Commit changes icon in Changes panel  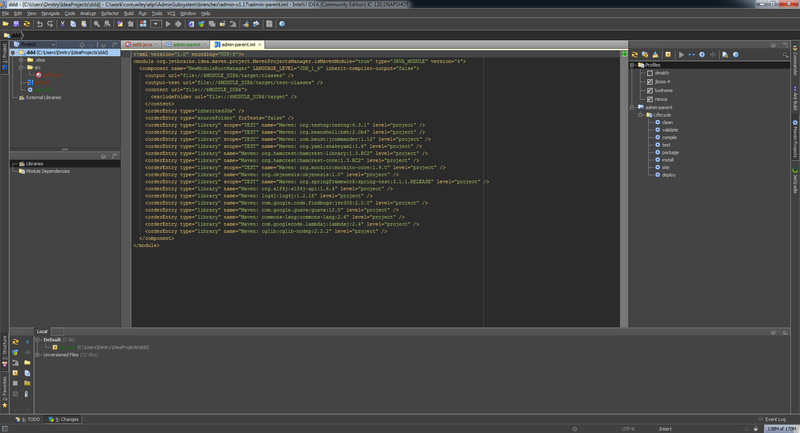15,352
